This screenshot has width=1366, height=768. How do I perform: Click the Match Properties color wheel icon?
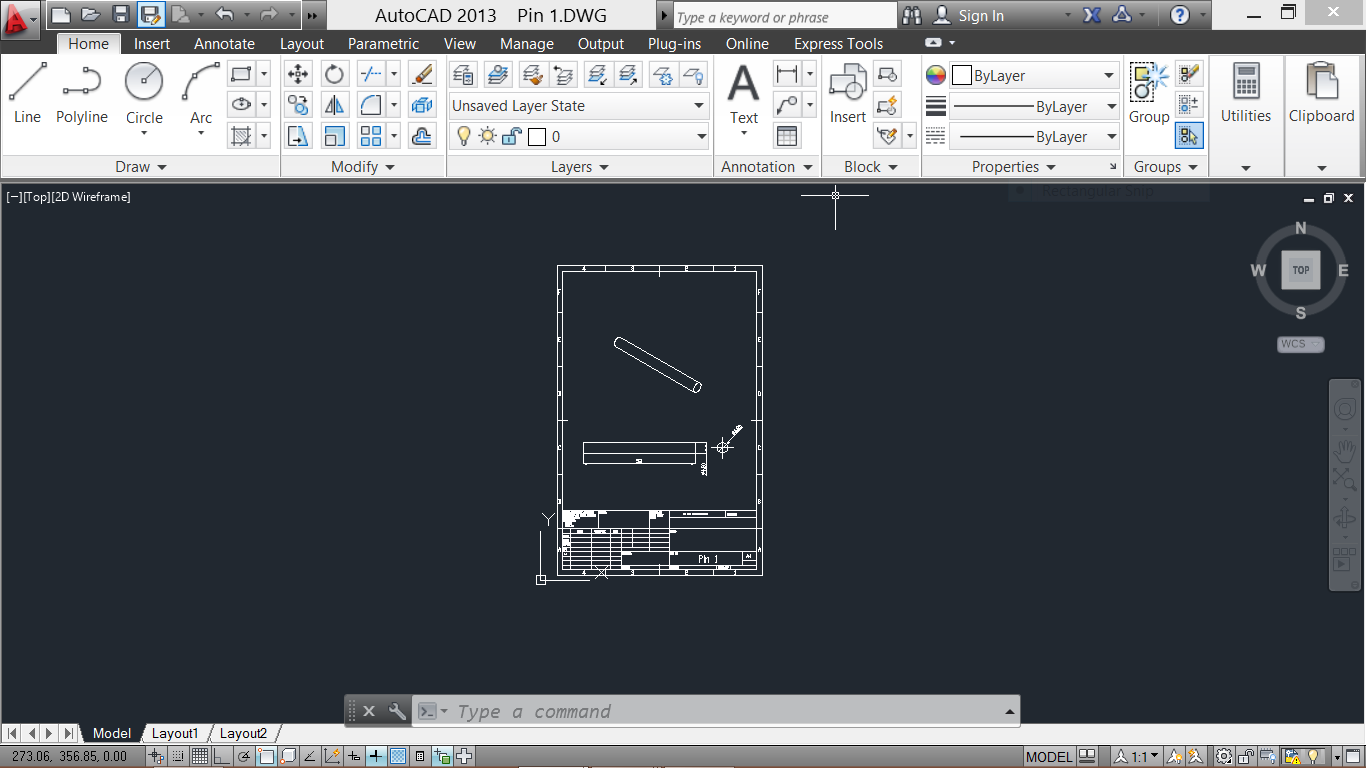pos(935,75)
